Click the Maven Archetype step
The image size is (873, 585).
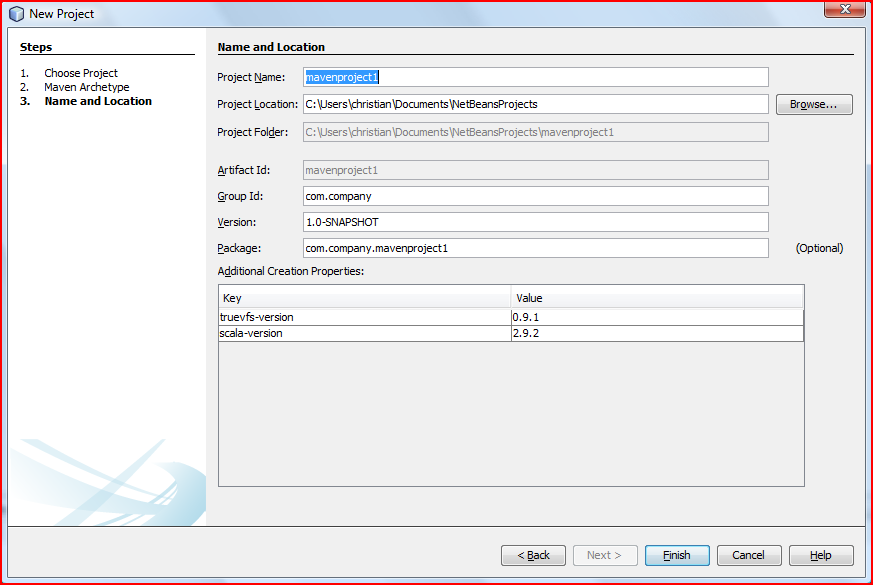pyautogui.click(x=87, y=87)
